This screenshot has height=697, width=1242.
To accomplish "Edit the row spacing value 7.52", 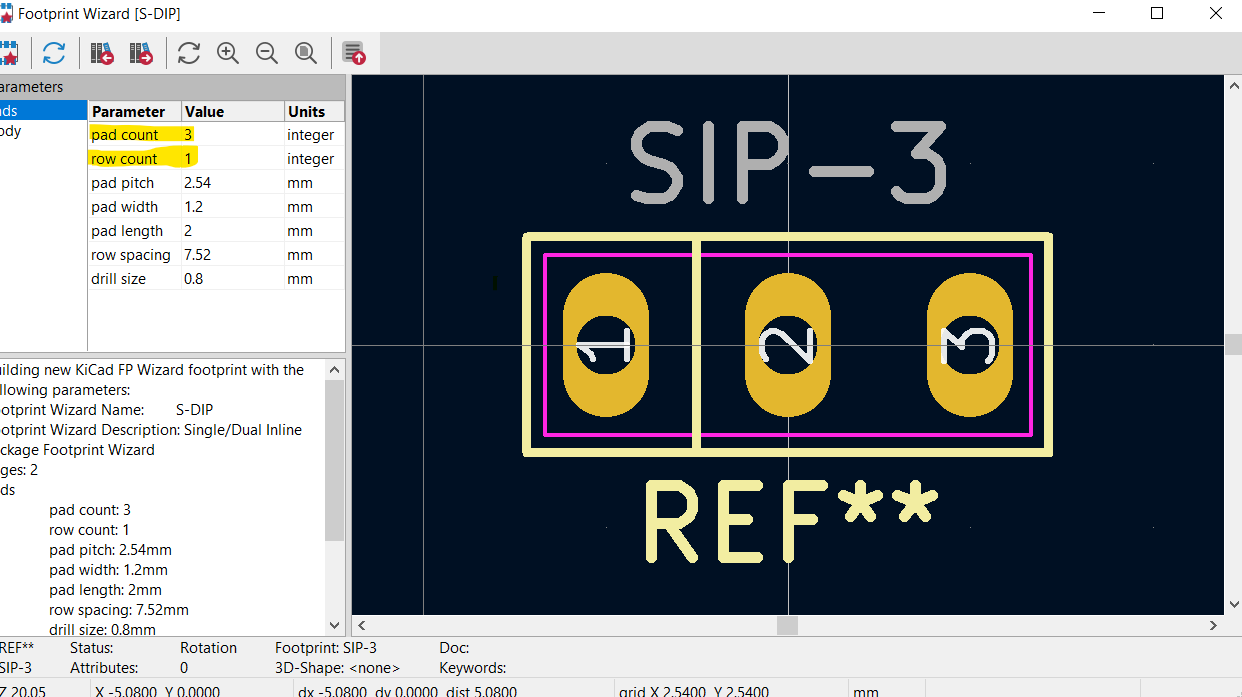I will [x=232, y=255].
